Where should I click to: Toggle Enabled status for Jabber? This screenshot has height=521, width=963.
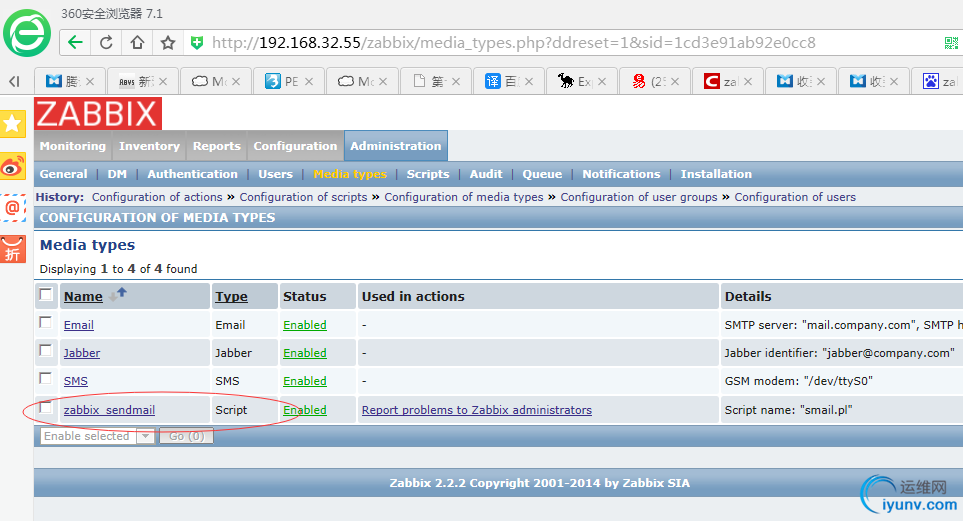click(x=305, y=353)
